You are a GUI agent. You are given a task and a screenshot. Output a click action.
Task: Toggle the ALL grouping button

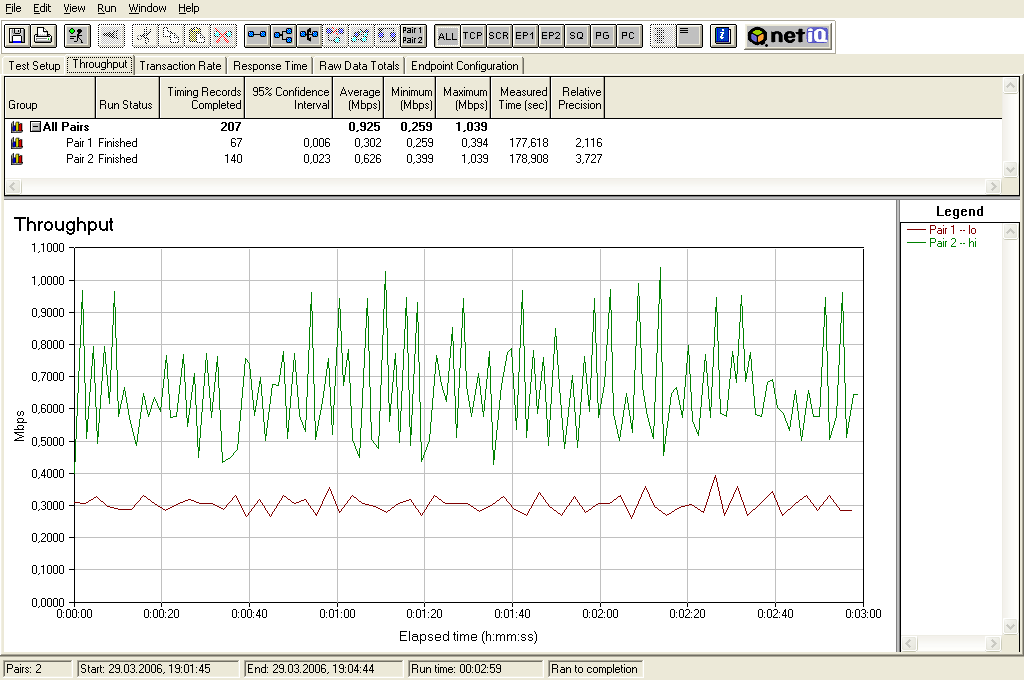pos(447,36)
